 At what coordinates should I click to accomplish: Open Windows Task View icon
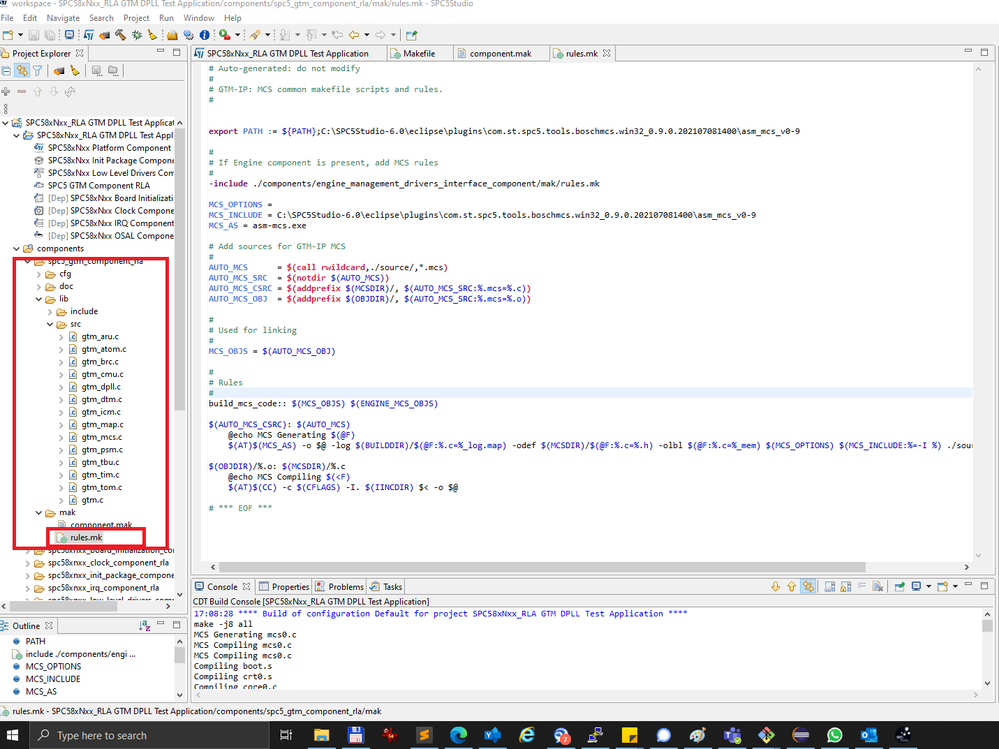point(285,735)
